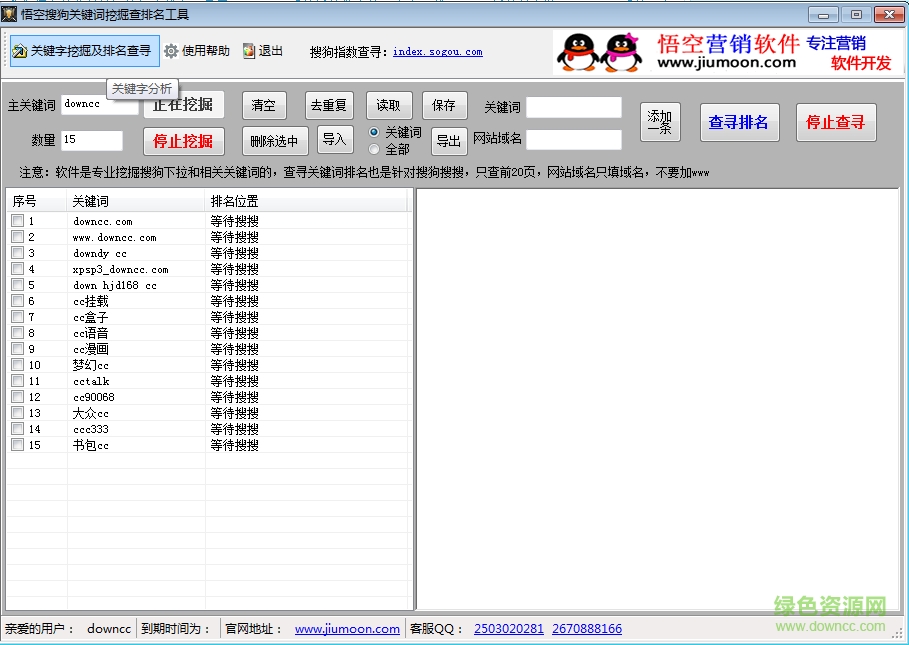Save keywords with the 保存 button
Image resolution: width=909 pixels, height=645 pixels.
[x=444, y=105]
